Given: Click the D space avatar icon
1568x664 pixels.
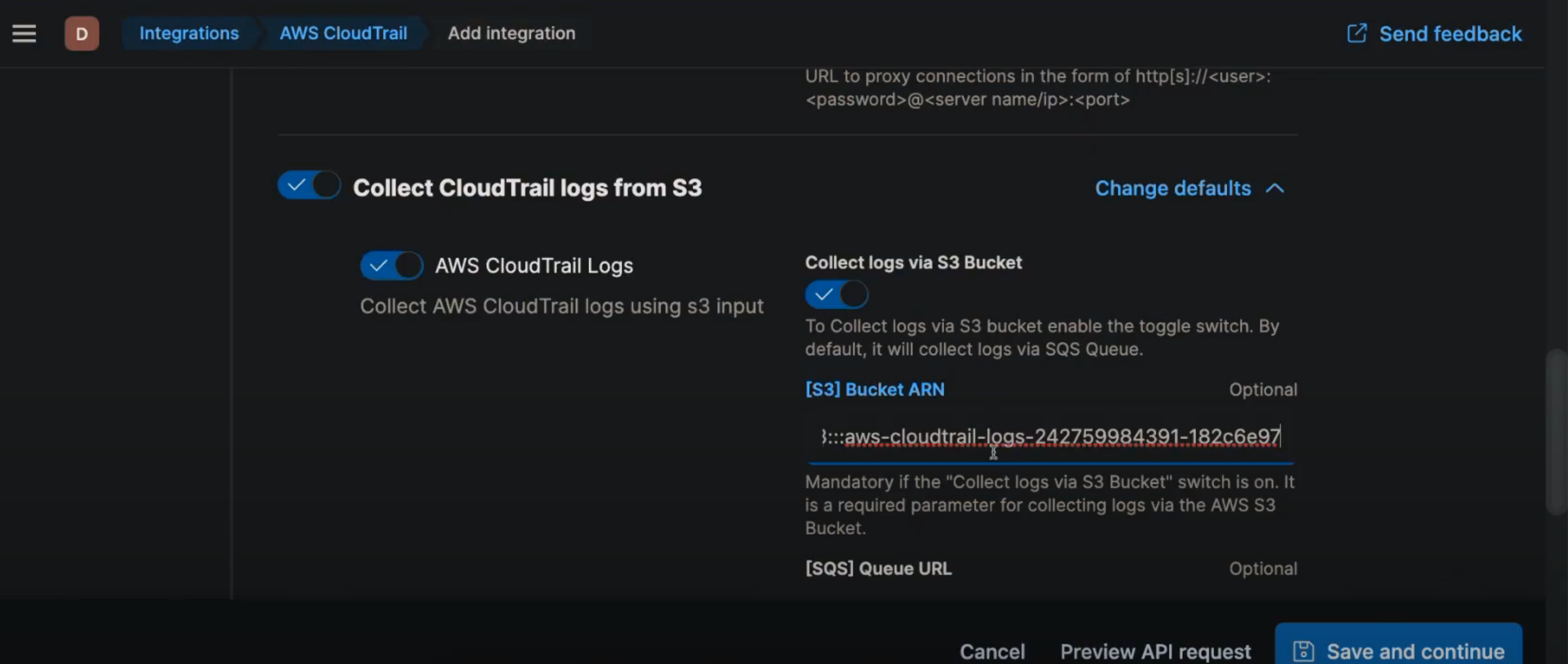Looking at the screenshot, I should tap(82, 34).
